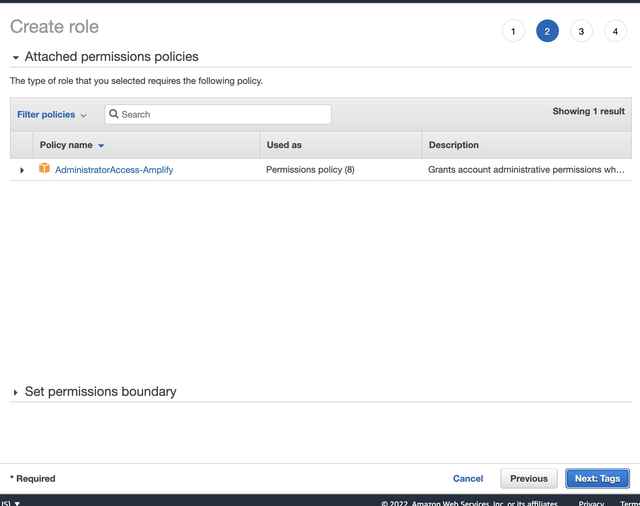Click the Grants account administrative permissions description
Viewport: 640px width, 506px height.
pos(526,170)
